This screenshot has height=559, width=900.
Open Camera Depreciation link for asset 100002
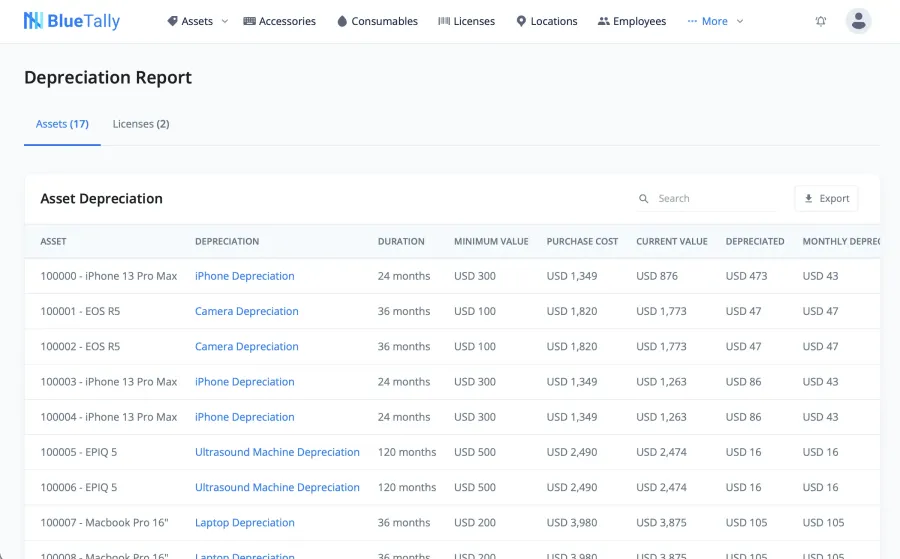[247, 347]
